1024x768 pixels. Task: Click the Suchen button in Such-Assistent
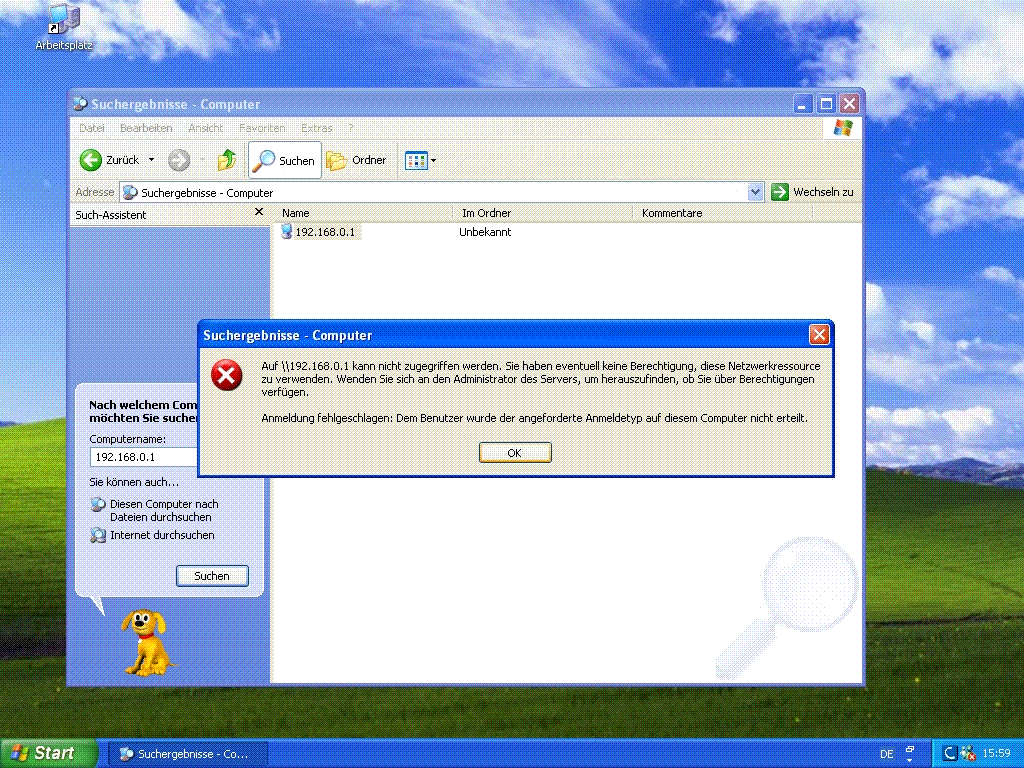(212, 576)
